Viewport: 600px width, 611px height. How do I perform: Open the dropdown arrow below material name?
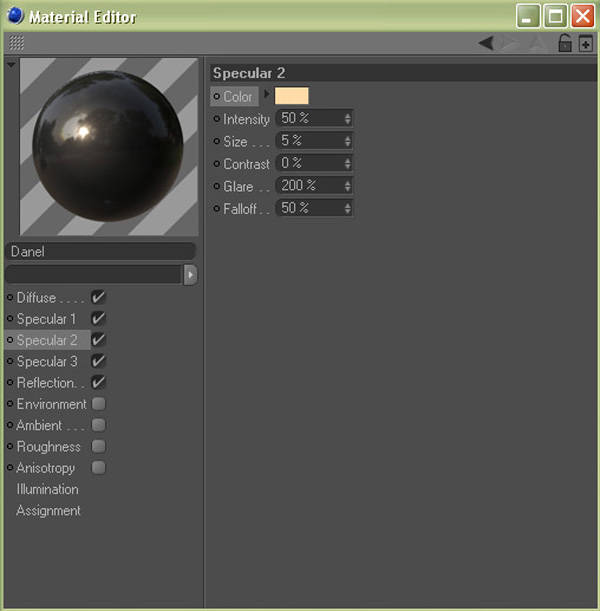(190, 275)
